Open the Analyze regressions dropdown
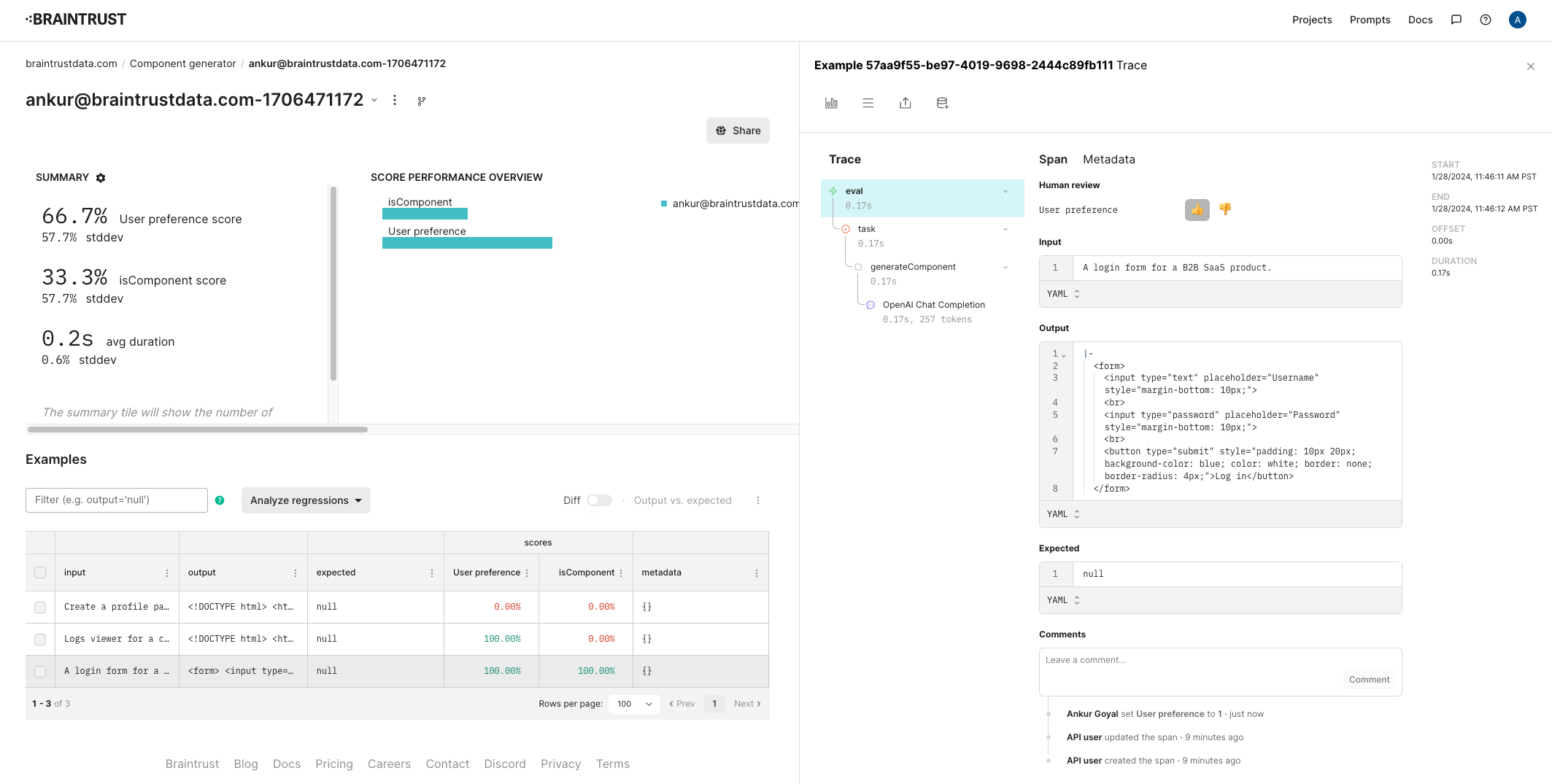This screenshot has height=784, width=1552. pos(306,500)
